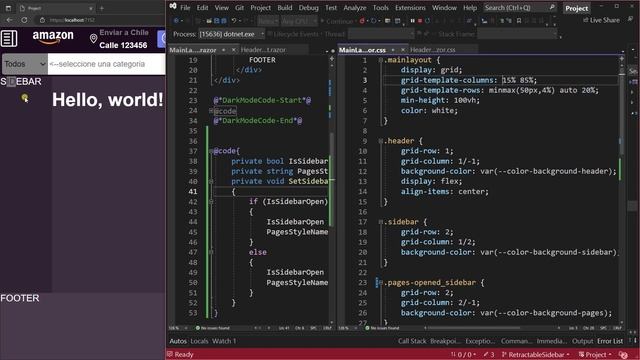
Task: Restart debugging with the restart icon
Action: 428,20
